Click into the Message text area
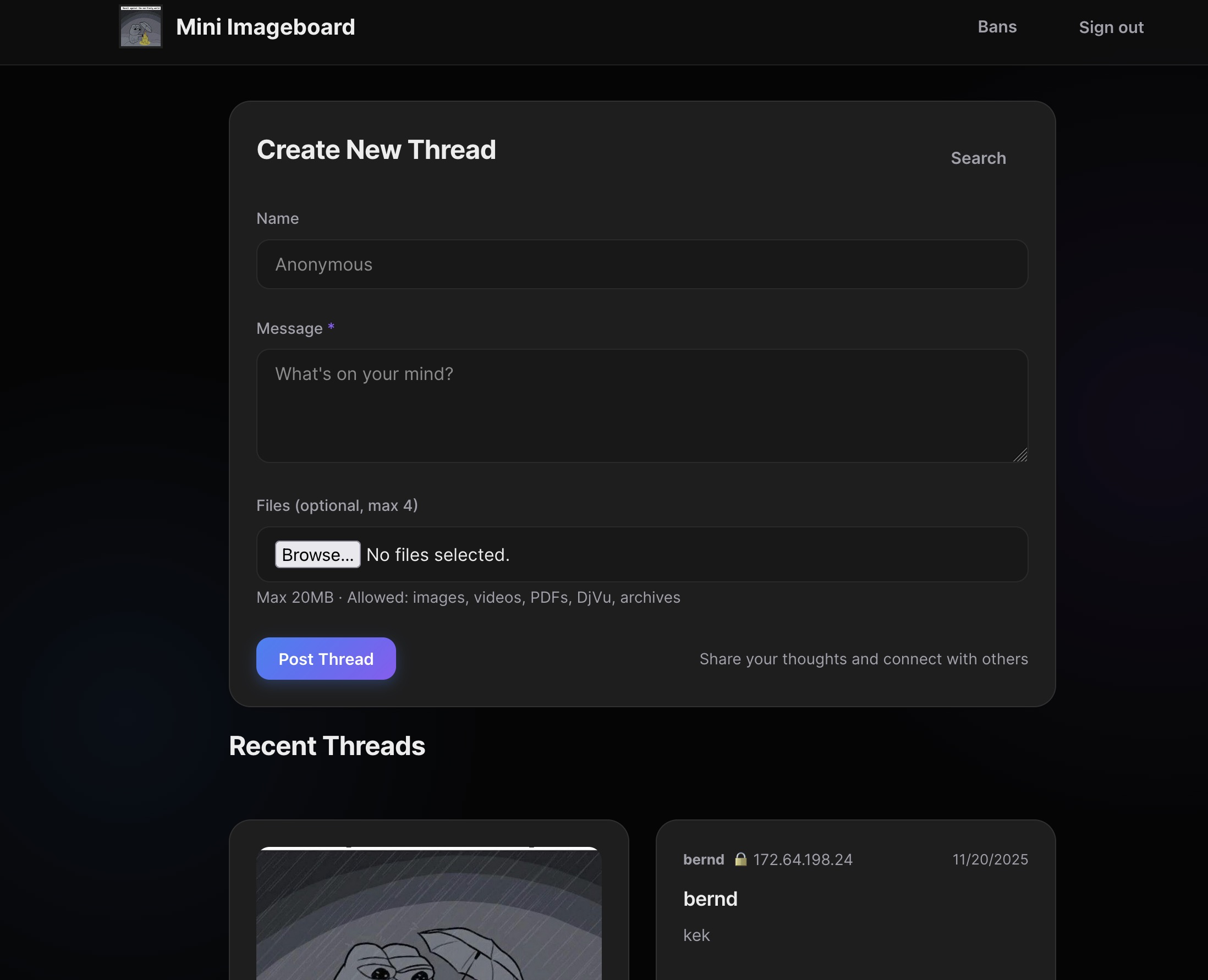The image size is (1208, 980). (641, 405)
